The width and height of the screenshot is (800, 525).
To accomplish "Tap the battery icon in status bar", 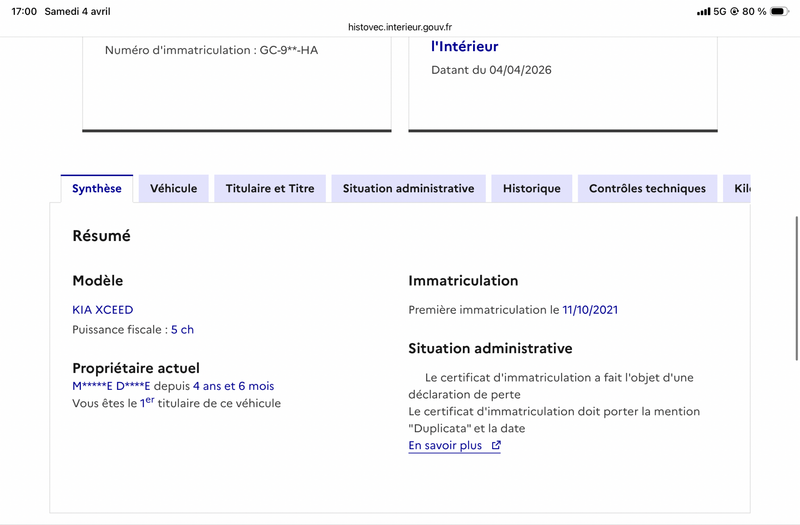I will pyautogui.click(x=779, y=11).
